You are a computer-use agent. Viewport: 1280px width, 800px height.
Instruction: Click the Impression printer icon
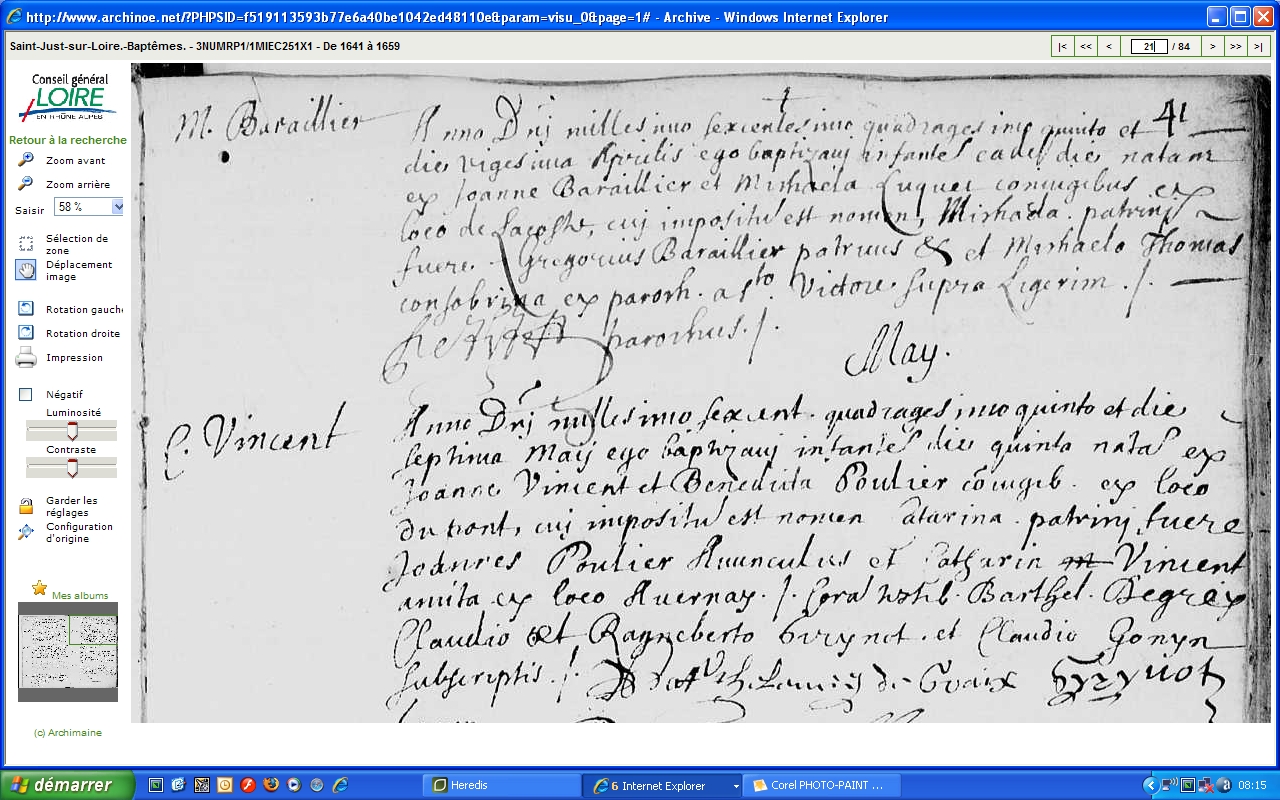pos(26,357)
